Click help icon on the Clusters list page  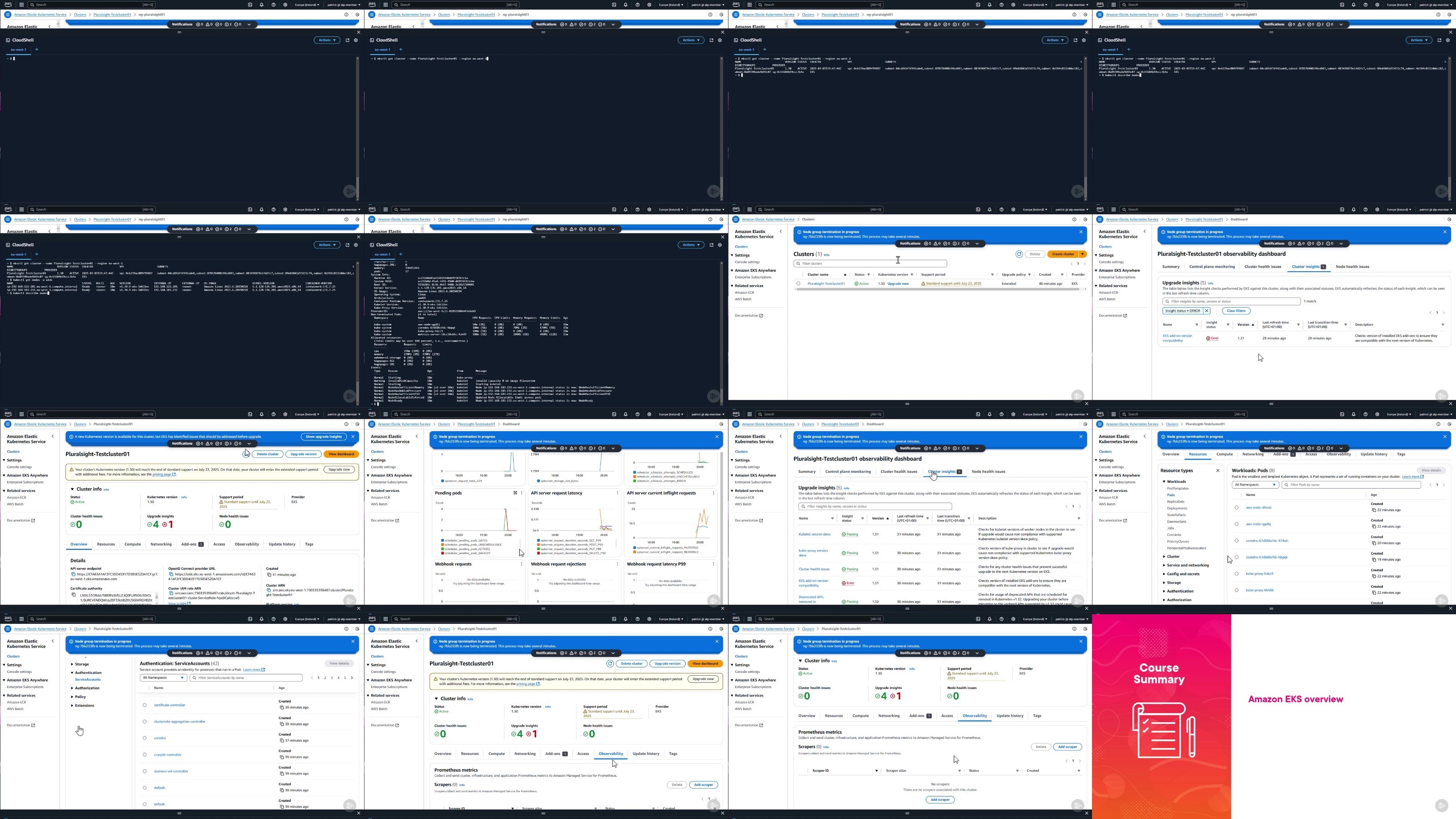tap(1001, 210)
